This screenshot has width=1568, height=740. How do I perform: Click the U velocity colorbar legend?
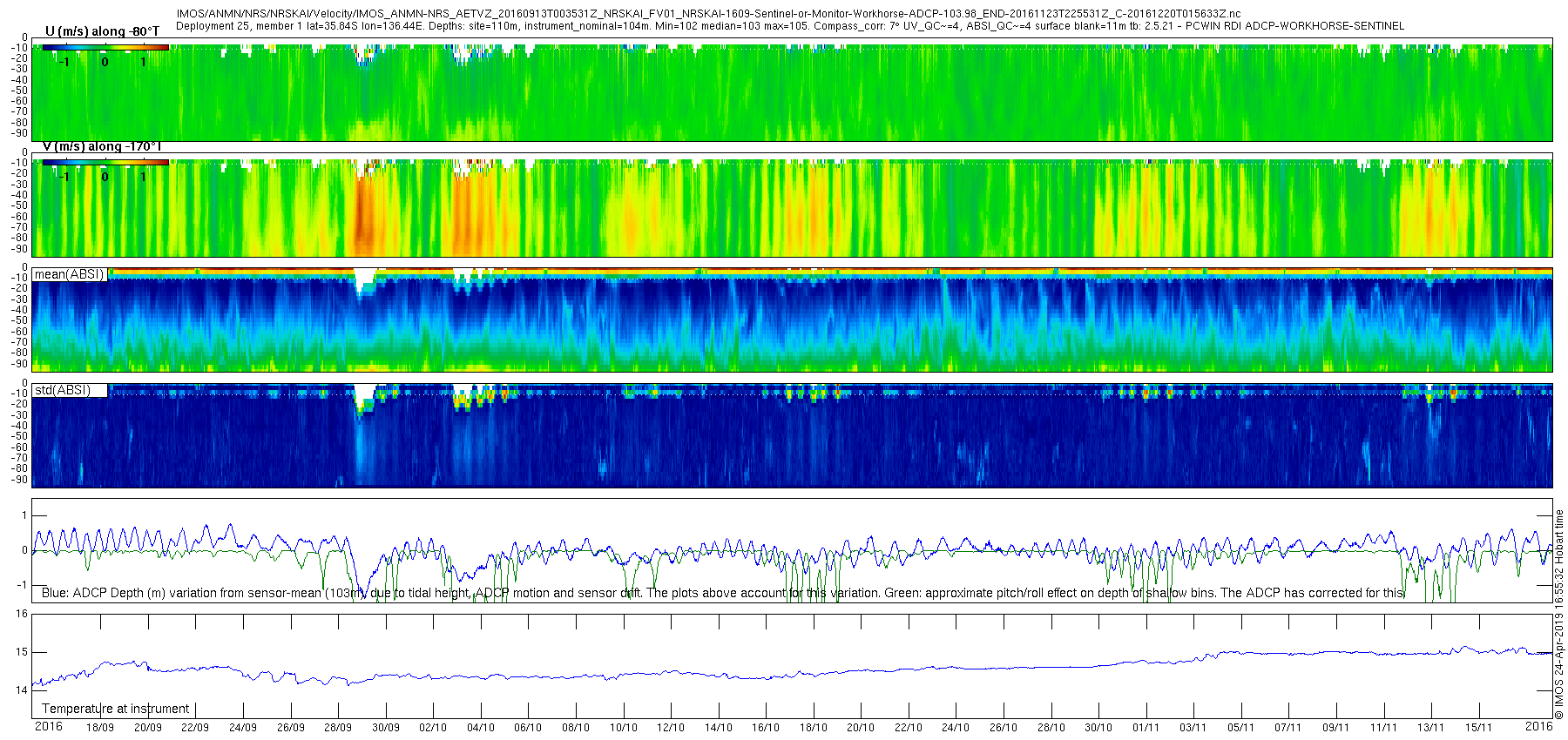tap(105, 47)
